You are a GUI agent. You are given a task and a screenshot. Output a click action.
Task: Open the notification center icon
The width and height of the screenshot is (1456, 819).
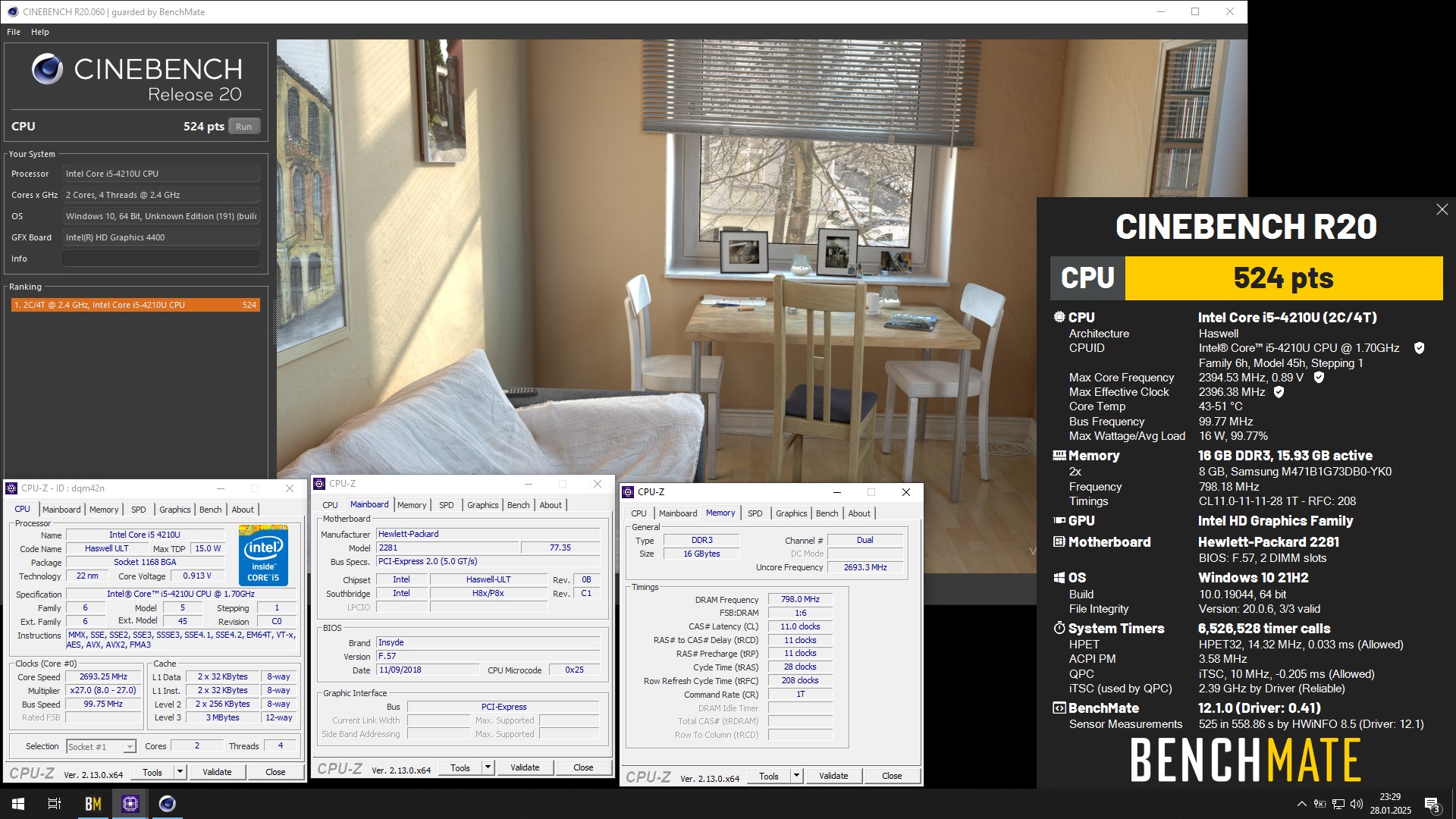coord(1432,804)
